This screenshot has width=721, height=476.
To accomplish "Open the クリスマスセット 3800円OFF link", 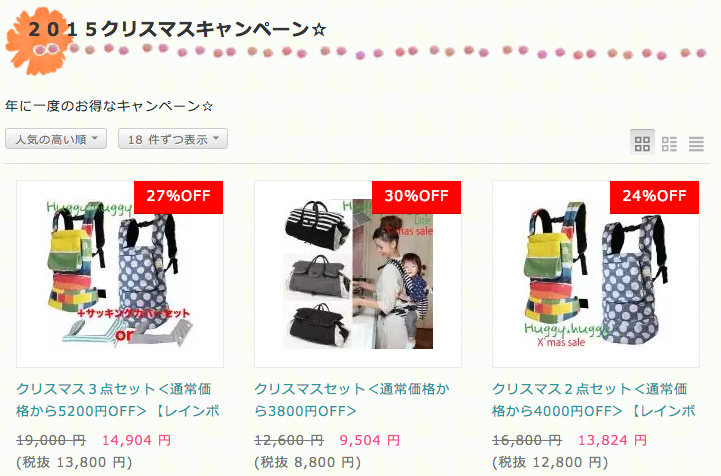I will pos(352,400).
